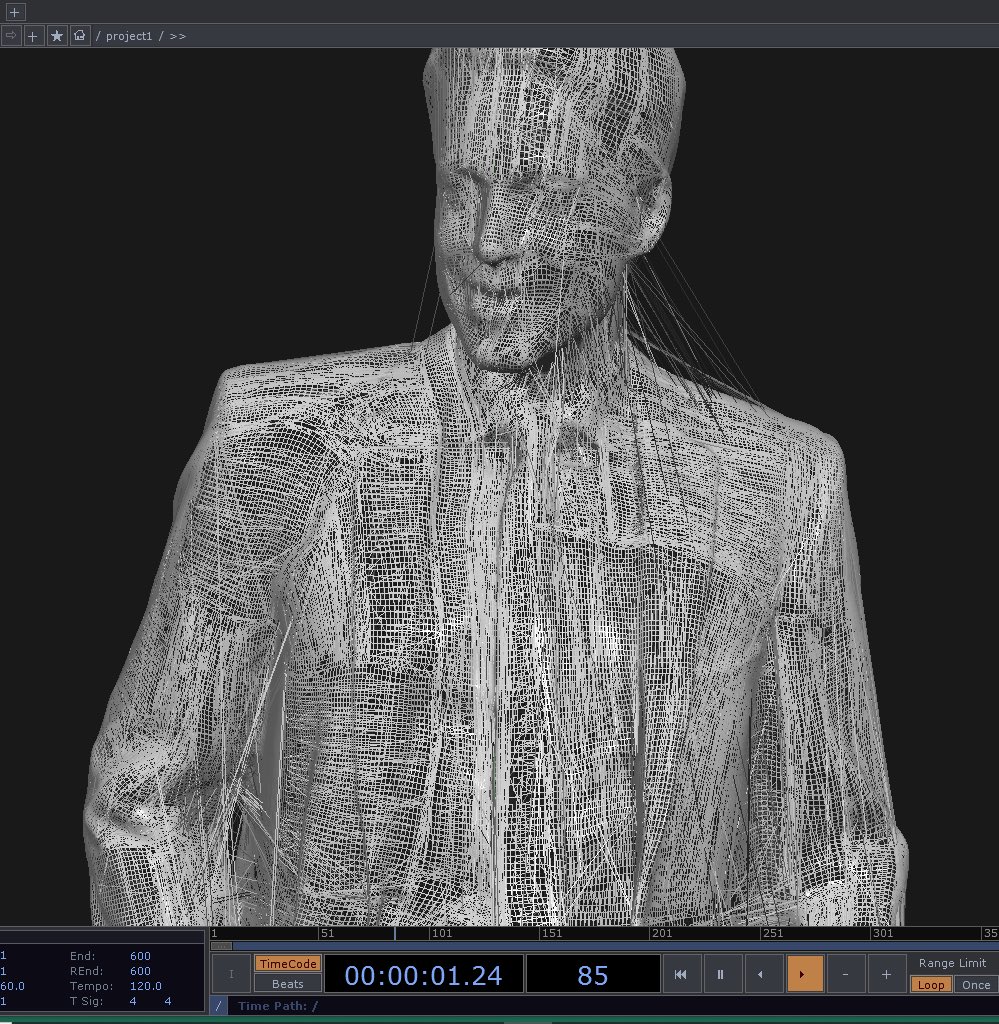Viewport: 999px width, 1024px height.
Task: Click the slash button beside Time Path
Action: 219,1006
